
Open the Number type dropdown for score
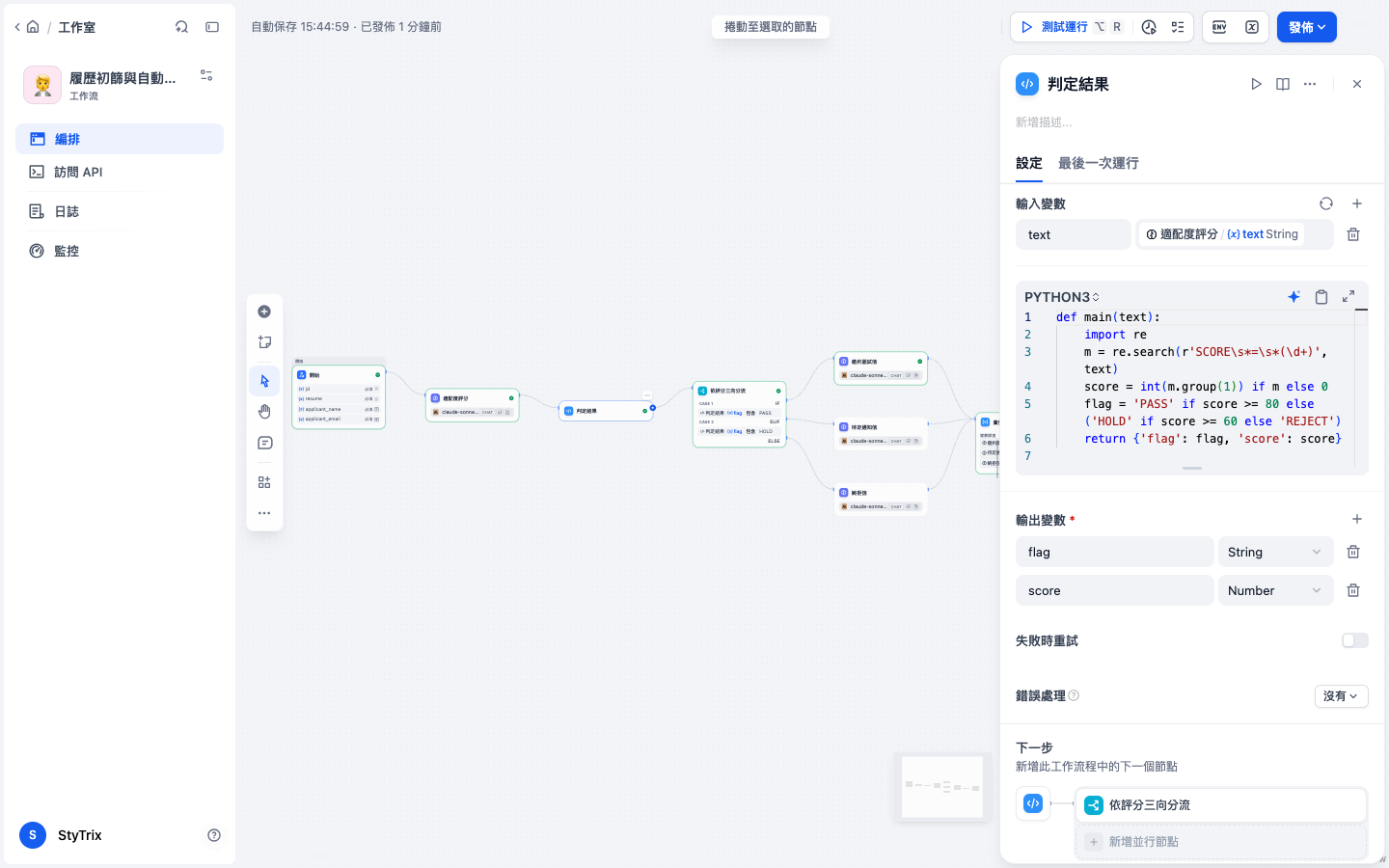point(1276,590)
